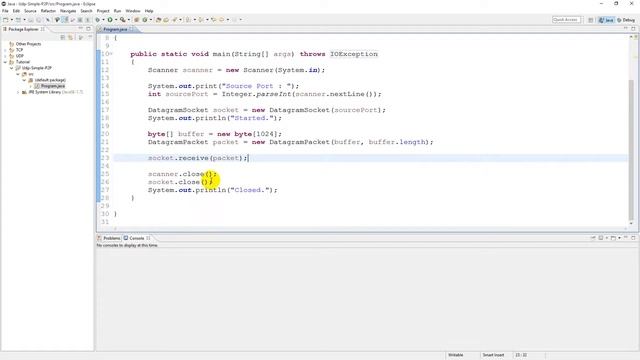Viewport: 640px width, 360px height.
Task: Click the IOException text in code
Action: [354, 54]
